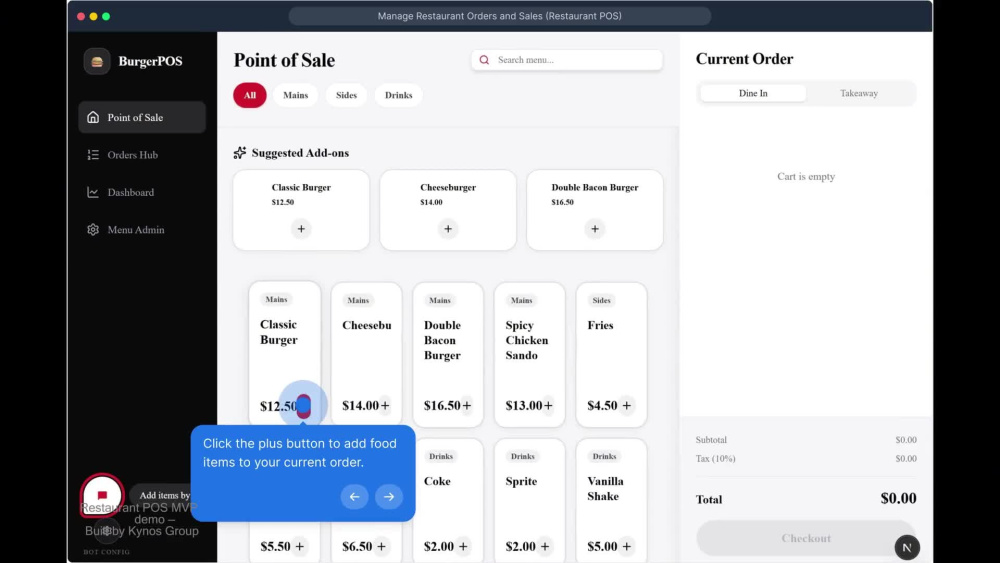This screenshot has height=563, width=1000.
Task: Click the window title bar text
Action: (499, 16)
